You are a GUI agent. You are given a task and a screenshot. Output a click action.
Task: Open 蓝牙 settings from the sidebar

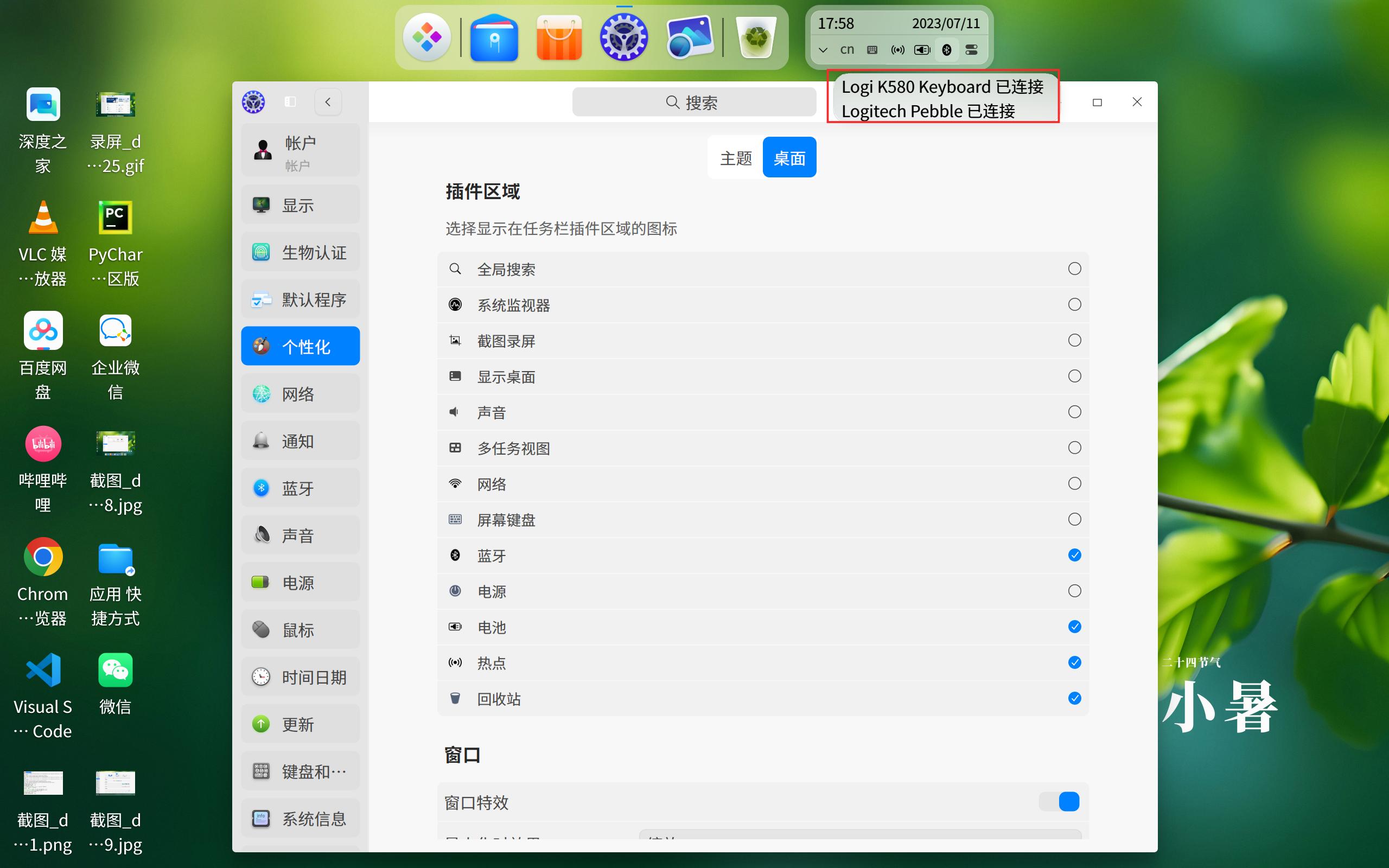coord(298,487)
